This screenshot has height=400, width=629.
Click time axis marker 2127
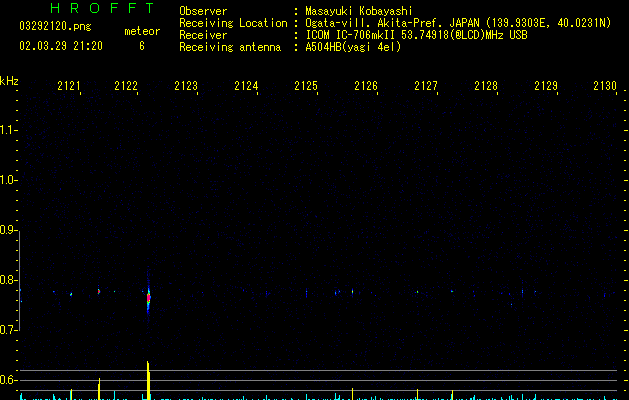[x=426, y=86]
